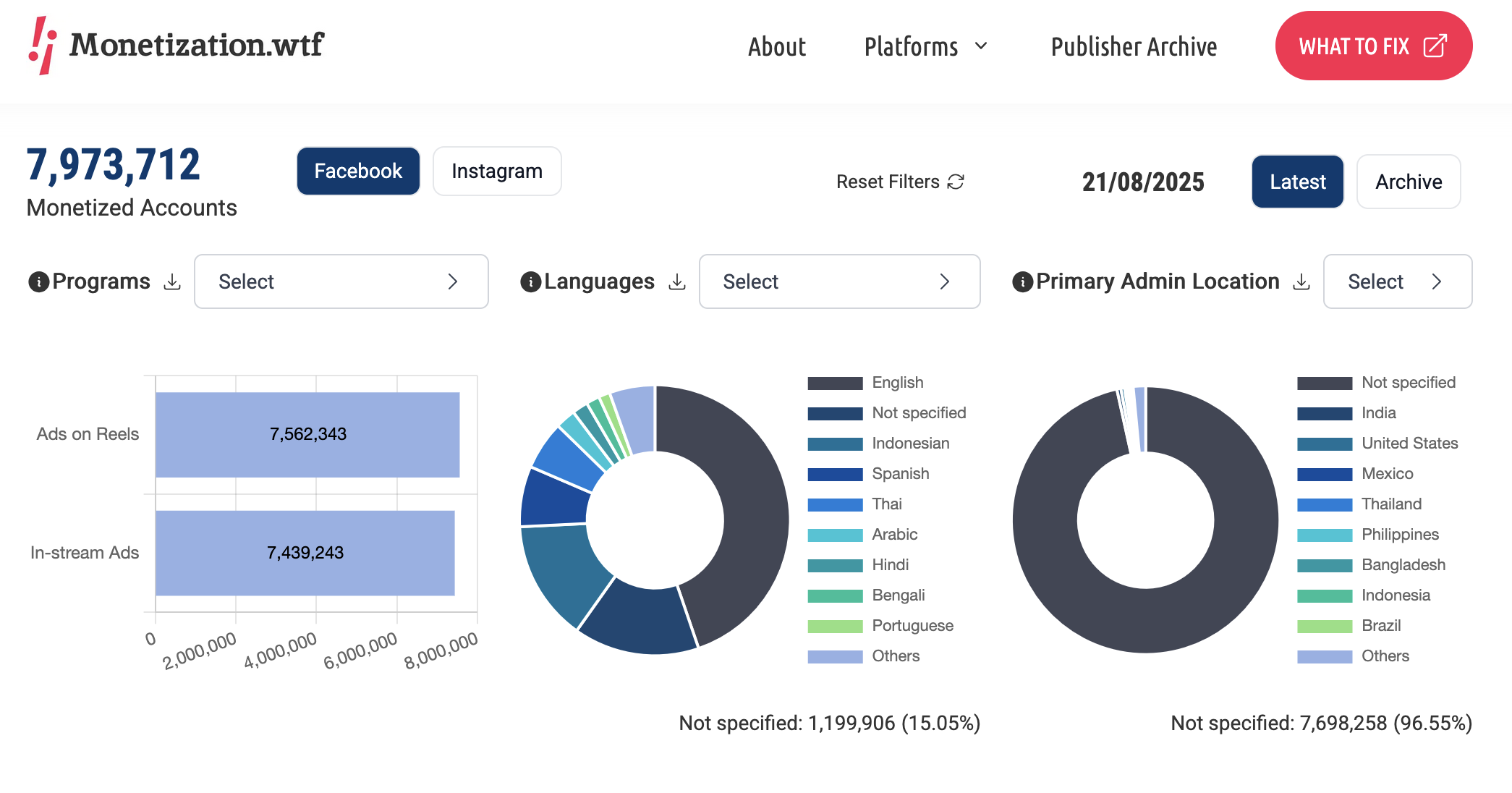This screenshot has width=1512, height=793.
Task: Toggle the Portuguese legend swatch
Action: 835,626
